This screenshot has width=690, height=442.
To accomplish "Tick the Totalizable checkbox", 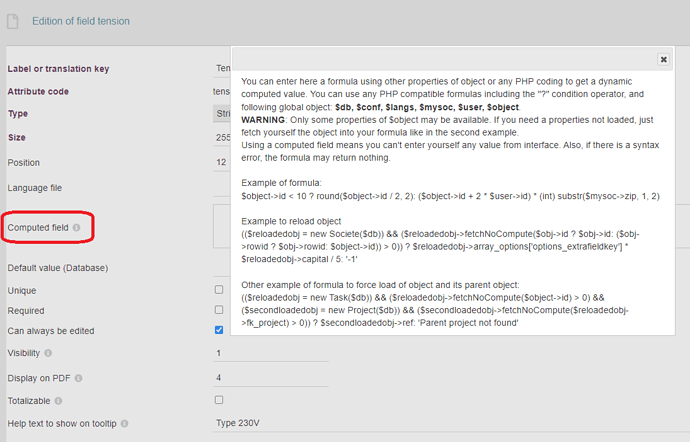I will pyautogui.click(x=219, y=400).
